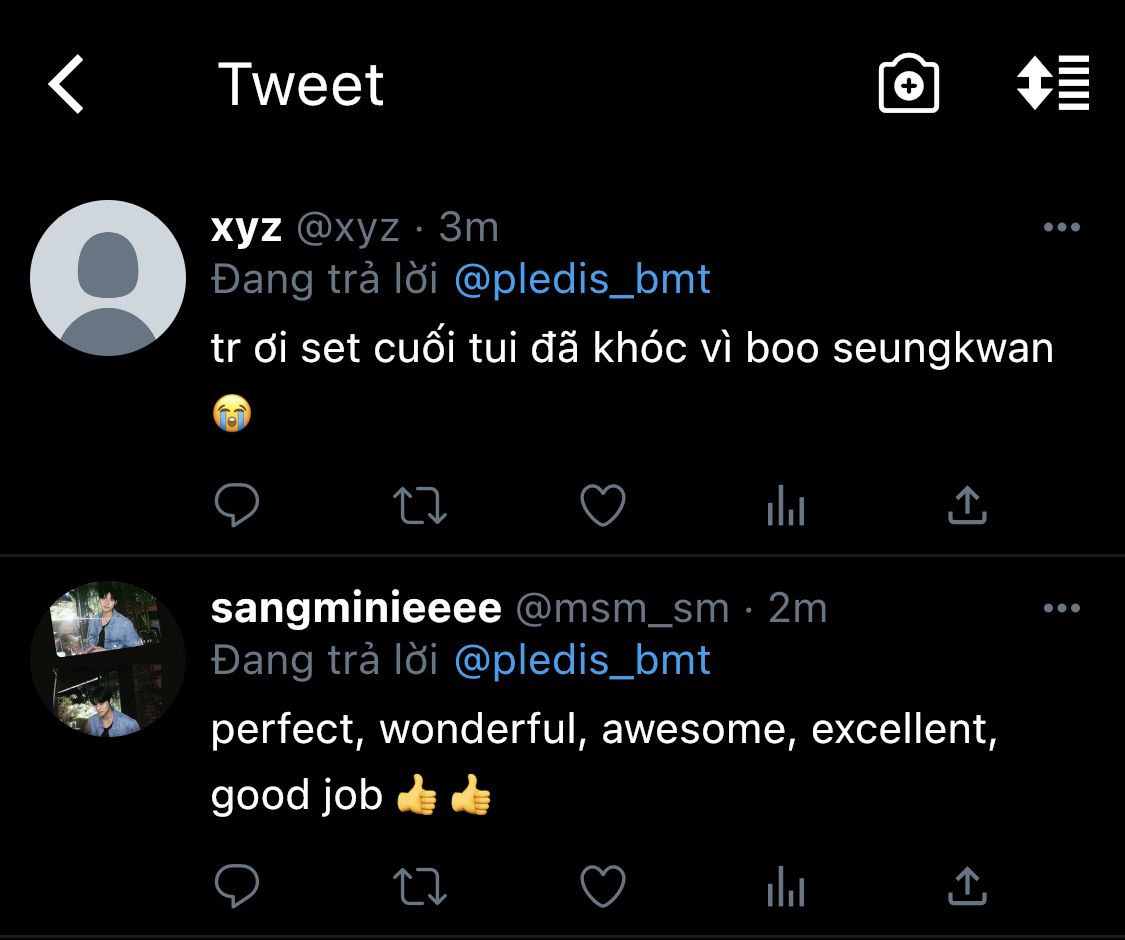Open @pledis_bmt link in xyz's reply
This screenshot has width=1125, height=940.
click(x=582, y=280)
